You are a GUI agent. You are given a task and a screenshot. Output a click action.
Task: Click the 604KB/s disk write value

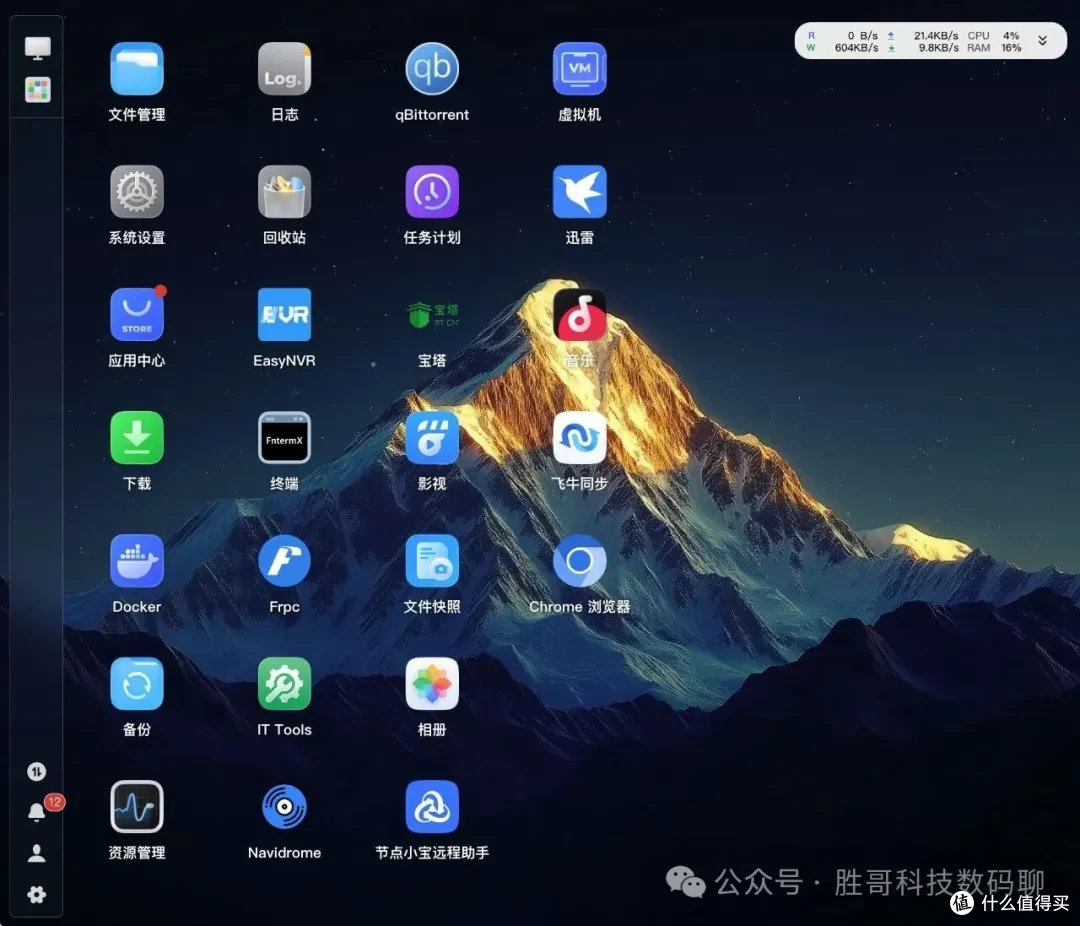[x=856, y=48]
